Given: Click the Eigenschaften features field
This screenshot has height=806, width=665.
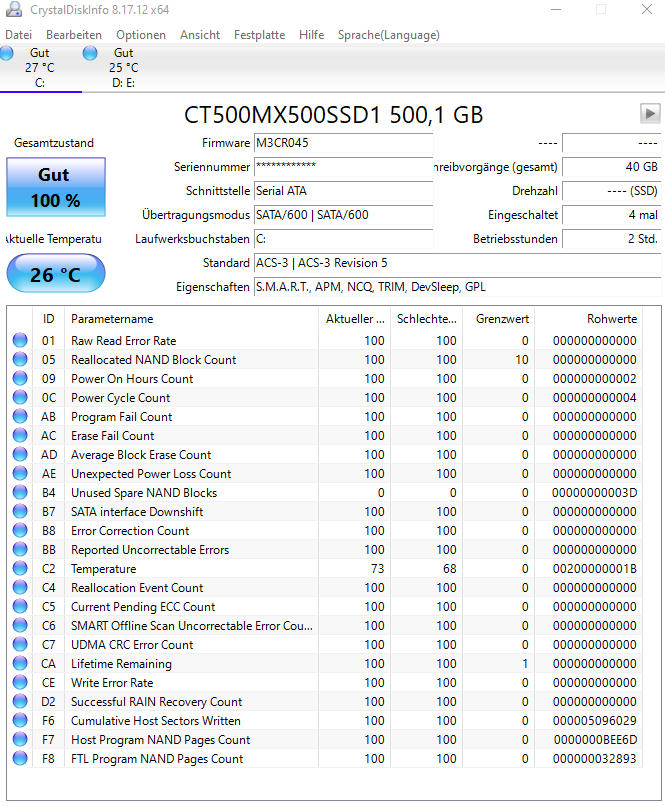Looking at the screenshot, I should coord(457,287).
